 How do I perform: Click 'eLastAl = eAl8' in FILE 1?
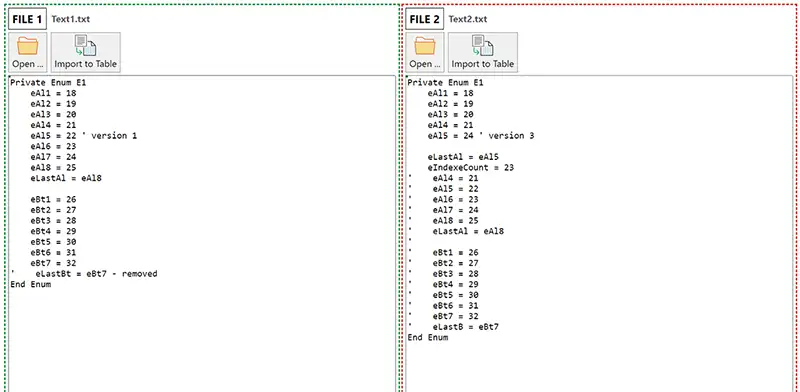[66, 178]
